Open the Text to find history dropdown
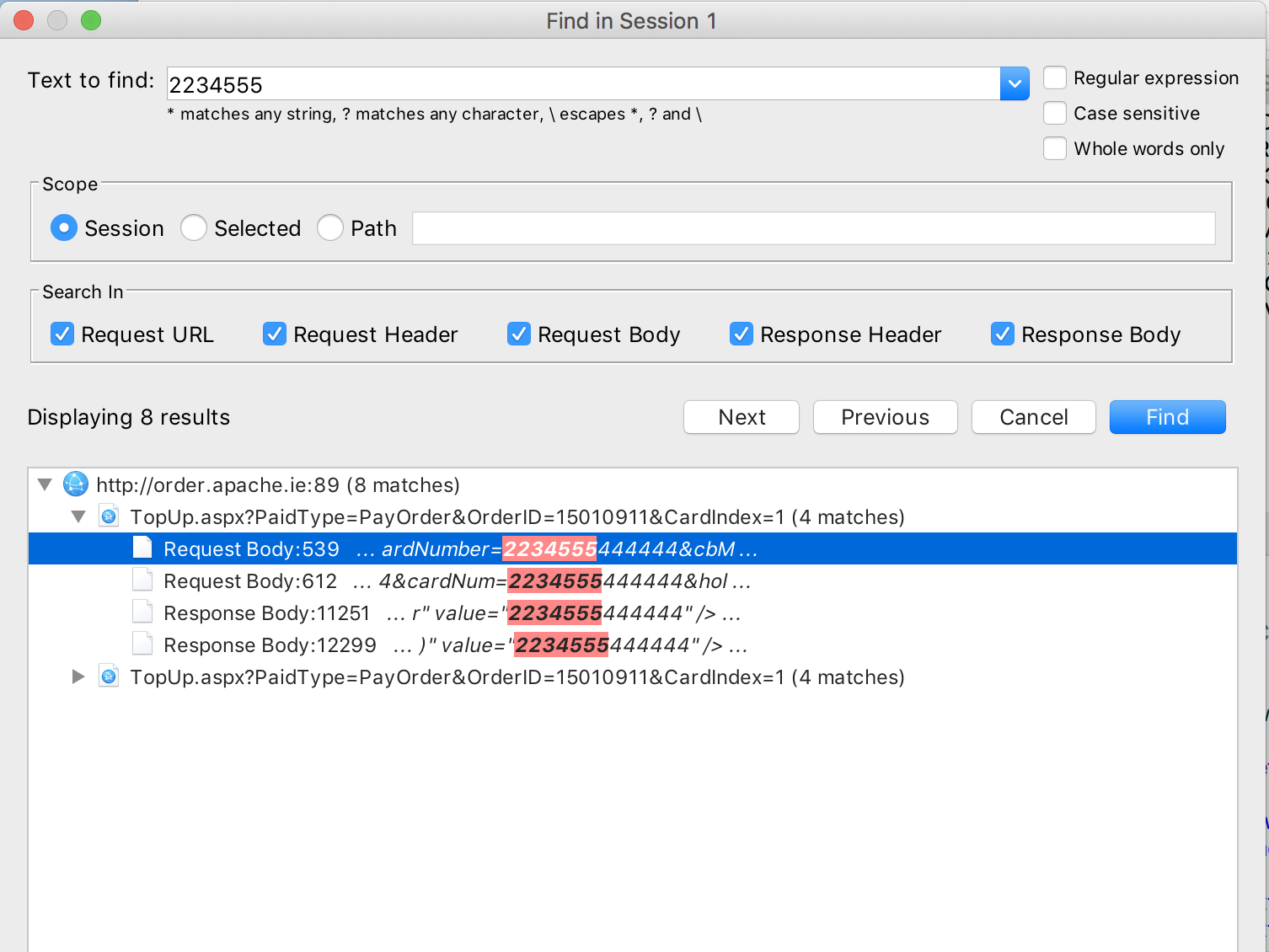 (x=1015, y=83)
